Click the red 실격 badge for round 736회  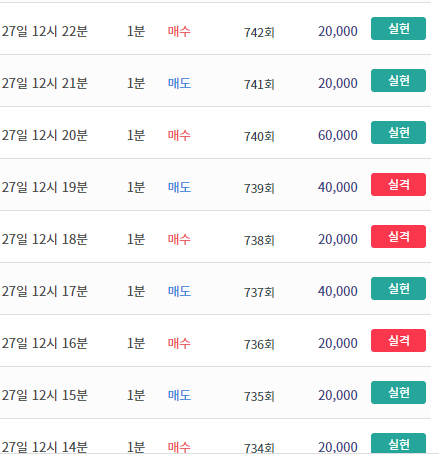[398, 341]
